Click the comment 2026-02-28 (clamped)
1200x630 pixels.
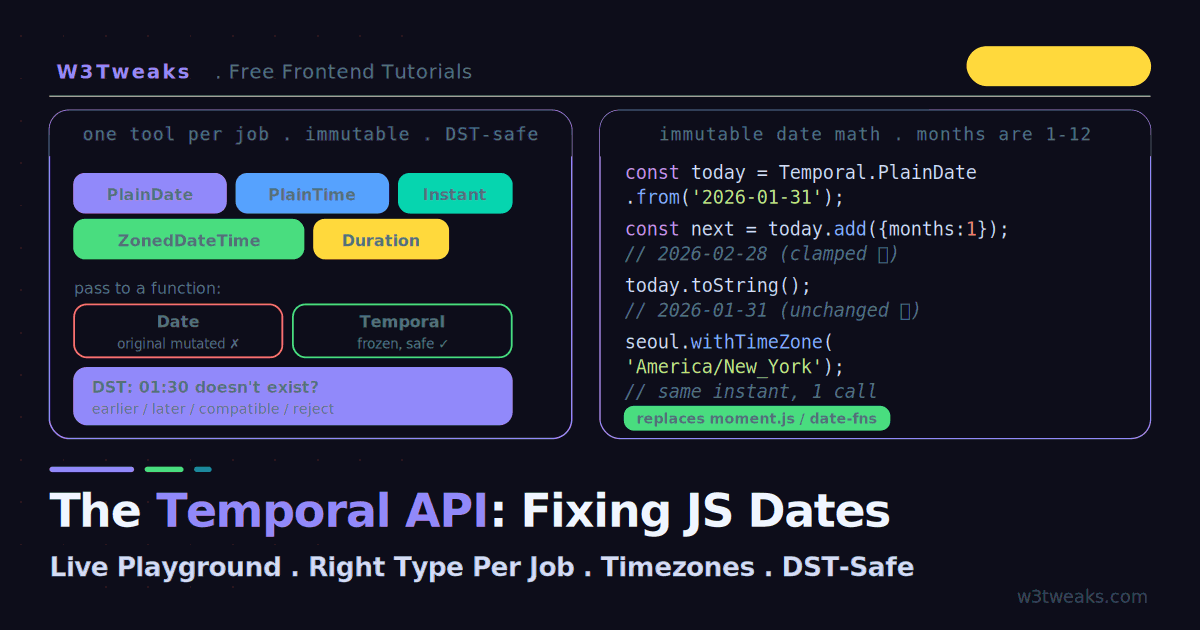[x=762, y=254]
